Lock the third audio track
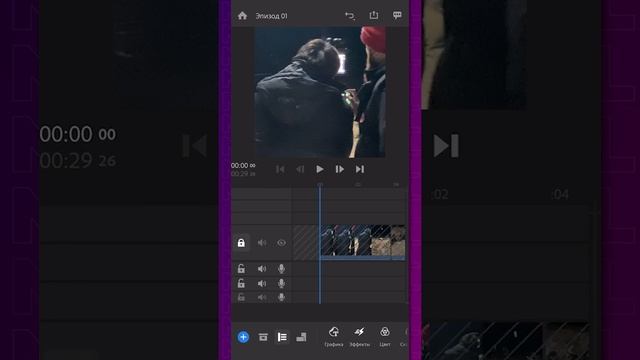Image resolution: width=640 pixels, height=360 pixels. coord(241,297)
